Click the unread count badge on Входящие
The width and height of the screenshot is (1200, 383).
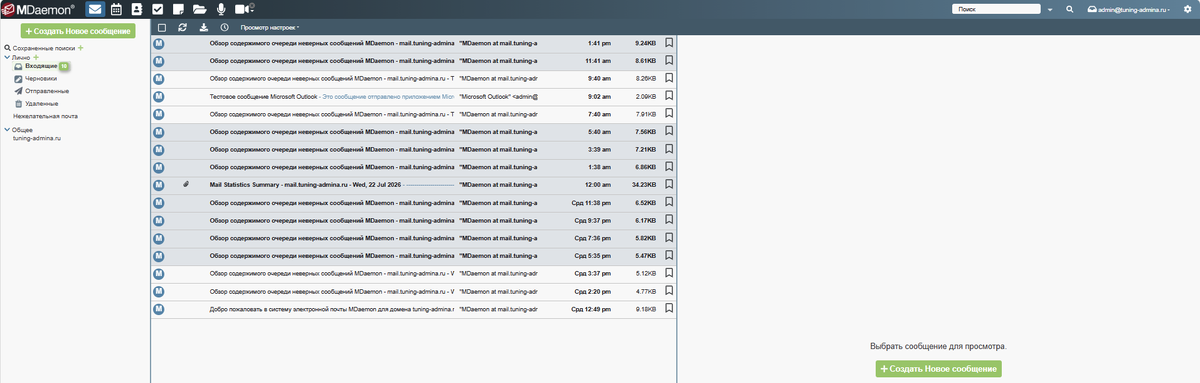64,65
